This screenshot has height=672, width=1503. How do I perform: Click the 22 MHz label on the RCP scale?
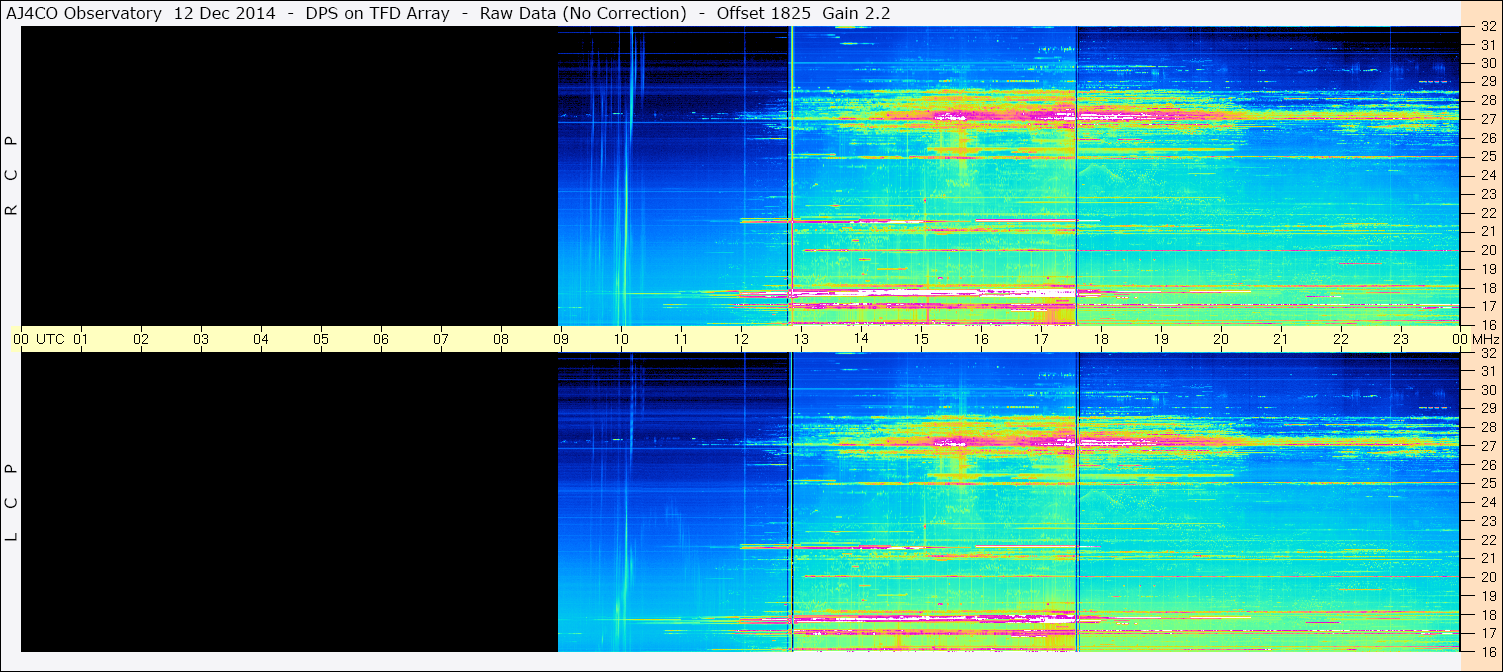(x=1488, y=213)
